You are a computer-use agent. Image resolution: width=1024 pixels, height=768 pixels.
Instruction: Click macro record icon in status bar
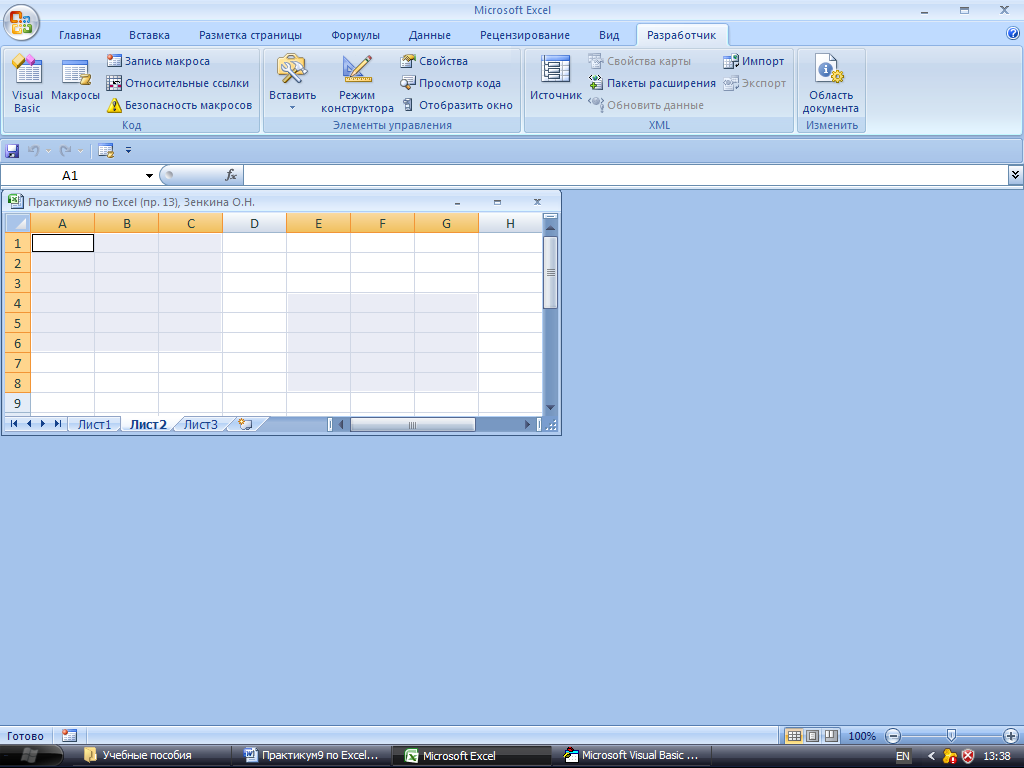click(x=69, y=735)
